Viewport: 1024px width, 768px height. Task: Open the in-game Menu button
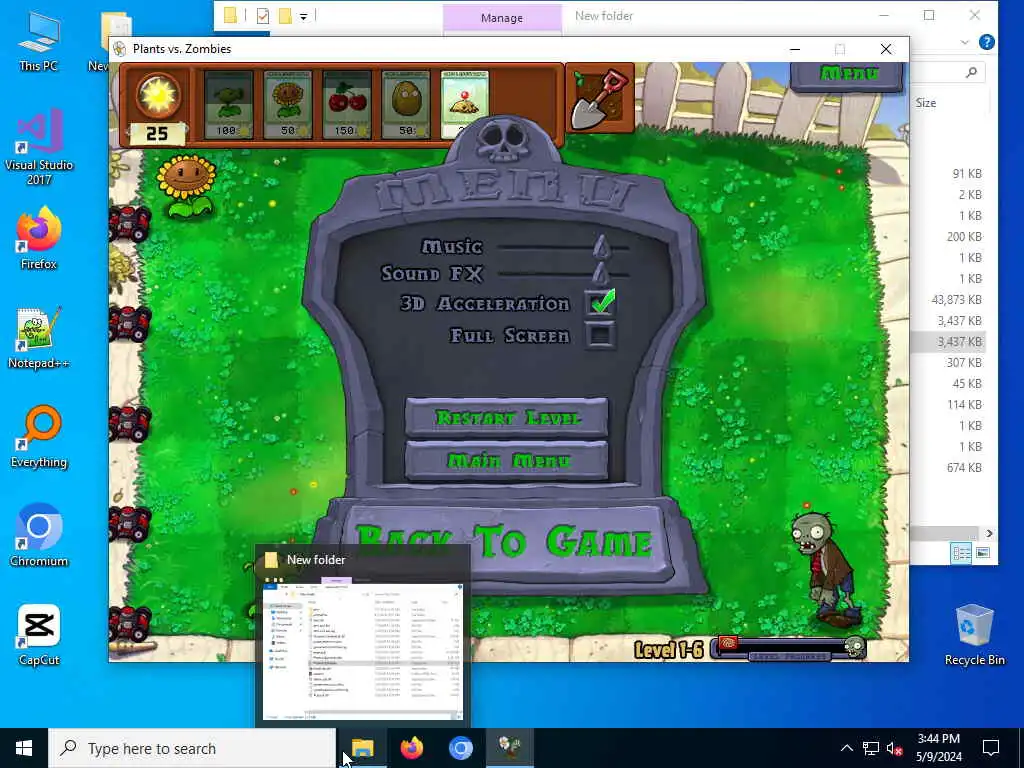[x=848, y=74]
